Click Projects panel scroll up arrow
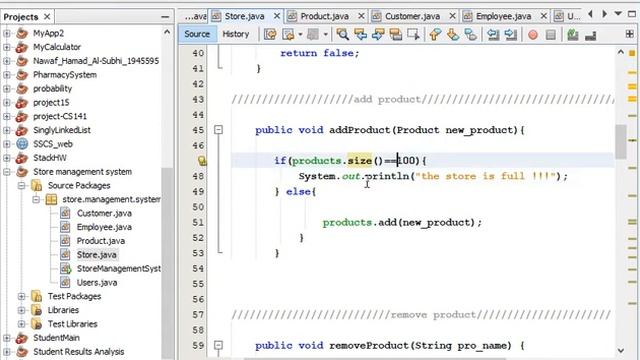640x360 pixels. 167,32
